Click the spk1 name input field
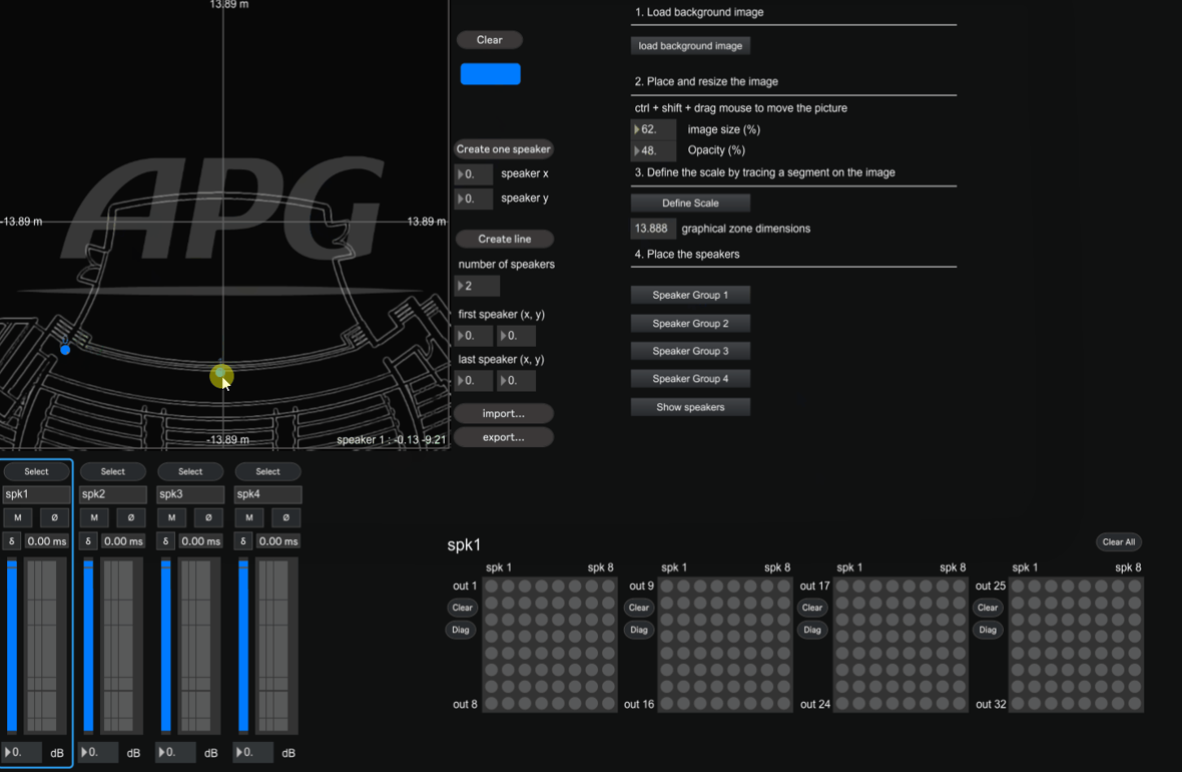 (36, 494)
